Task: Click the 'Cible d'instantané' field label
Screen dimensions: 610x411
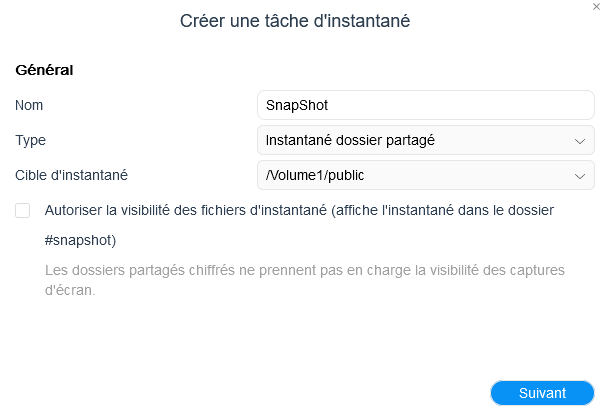Action: [x=71, y=176]
